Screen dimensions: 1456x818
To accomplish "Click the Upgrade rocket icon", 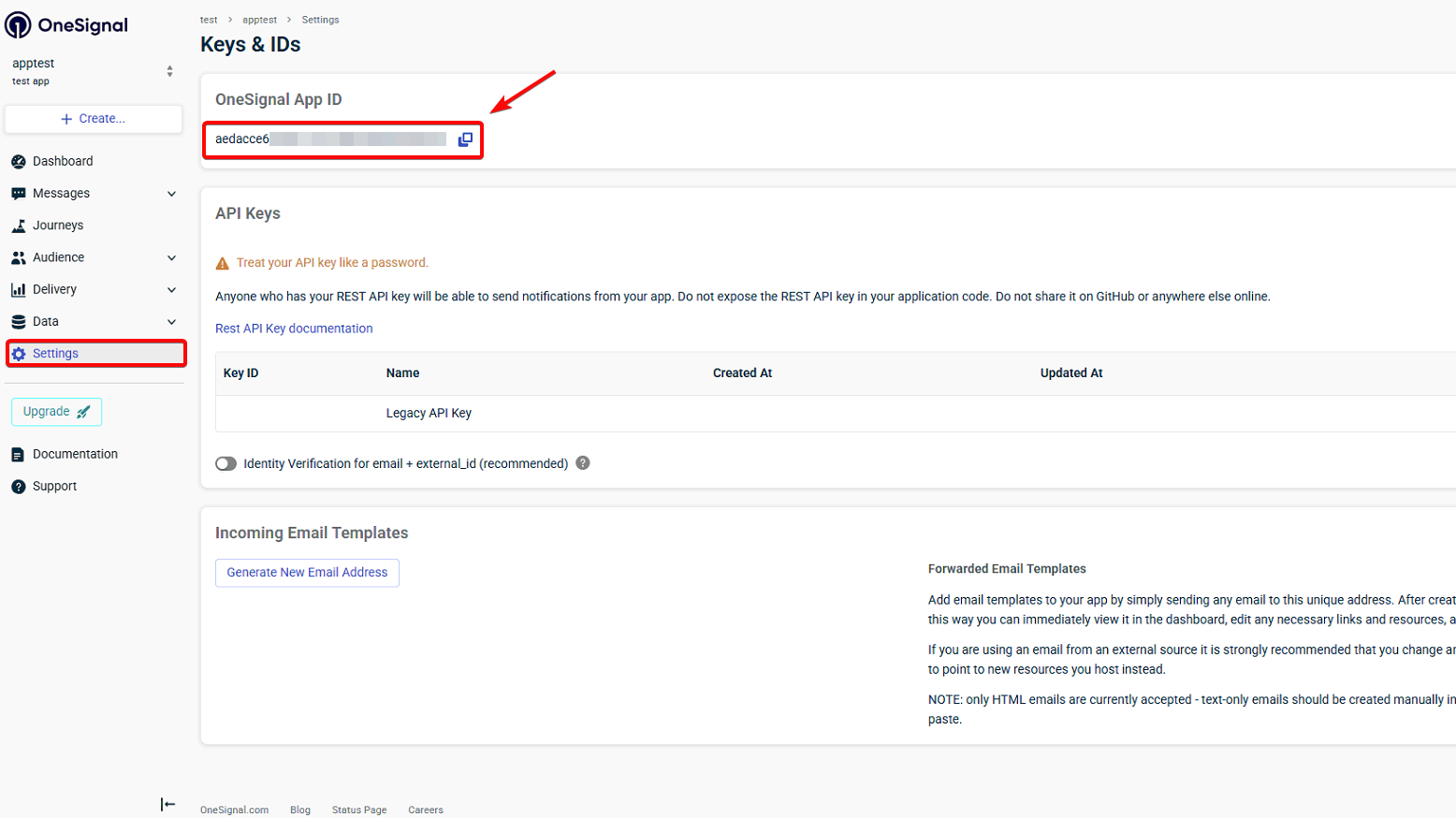I will (x=83, y=412).
